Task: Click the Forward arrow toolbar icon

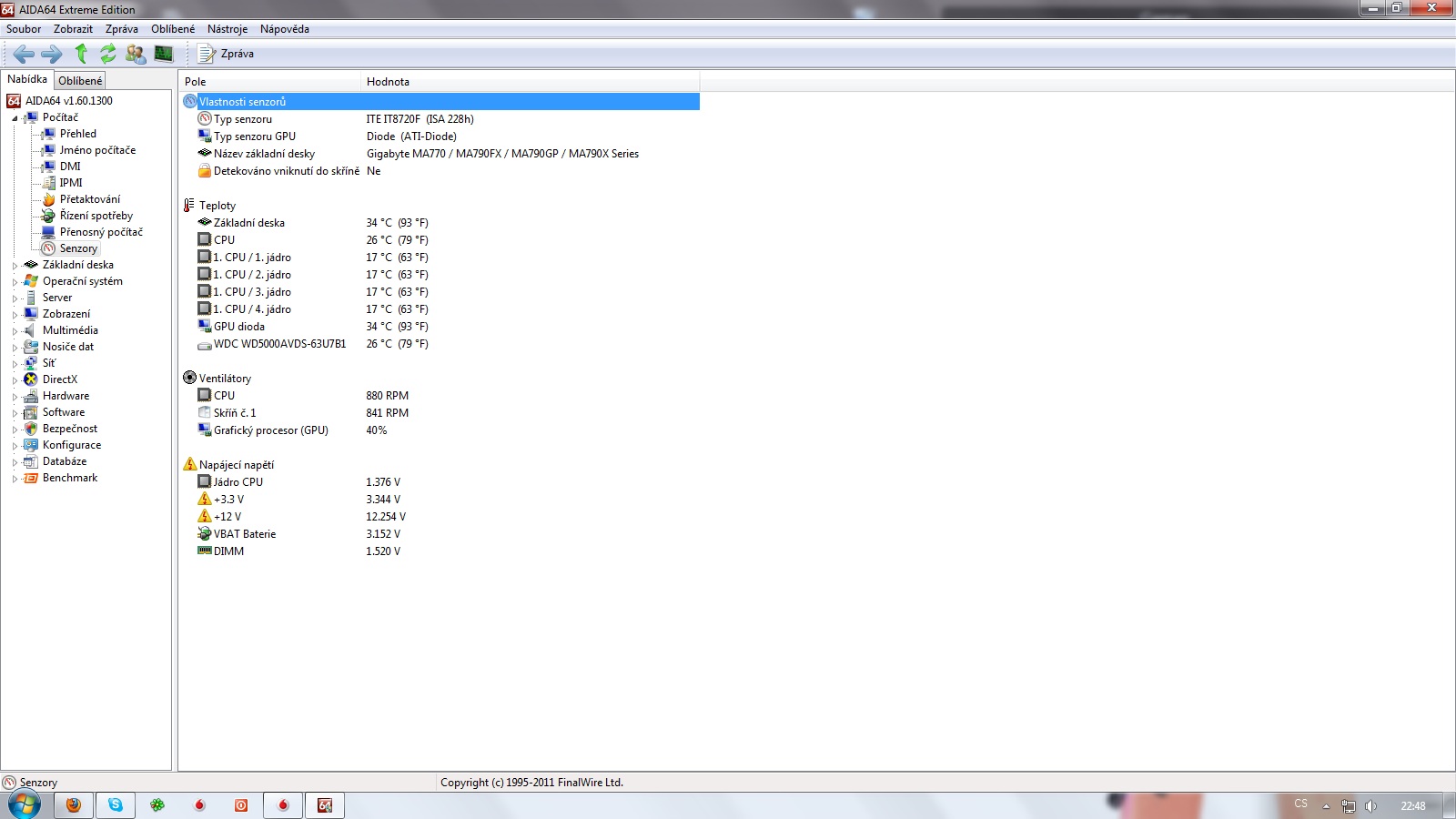Action: [x=52, y=54]
